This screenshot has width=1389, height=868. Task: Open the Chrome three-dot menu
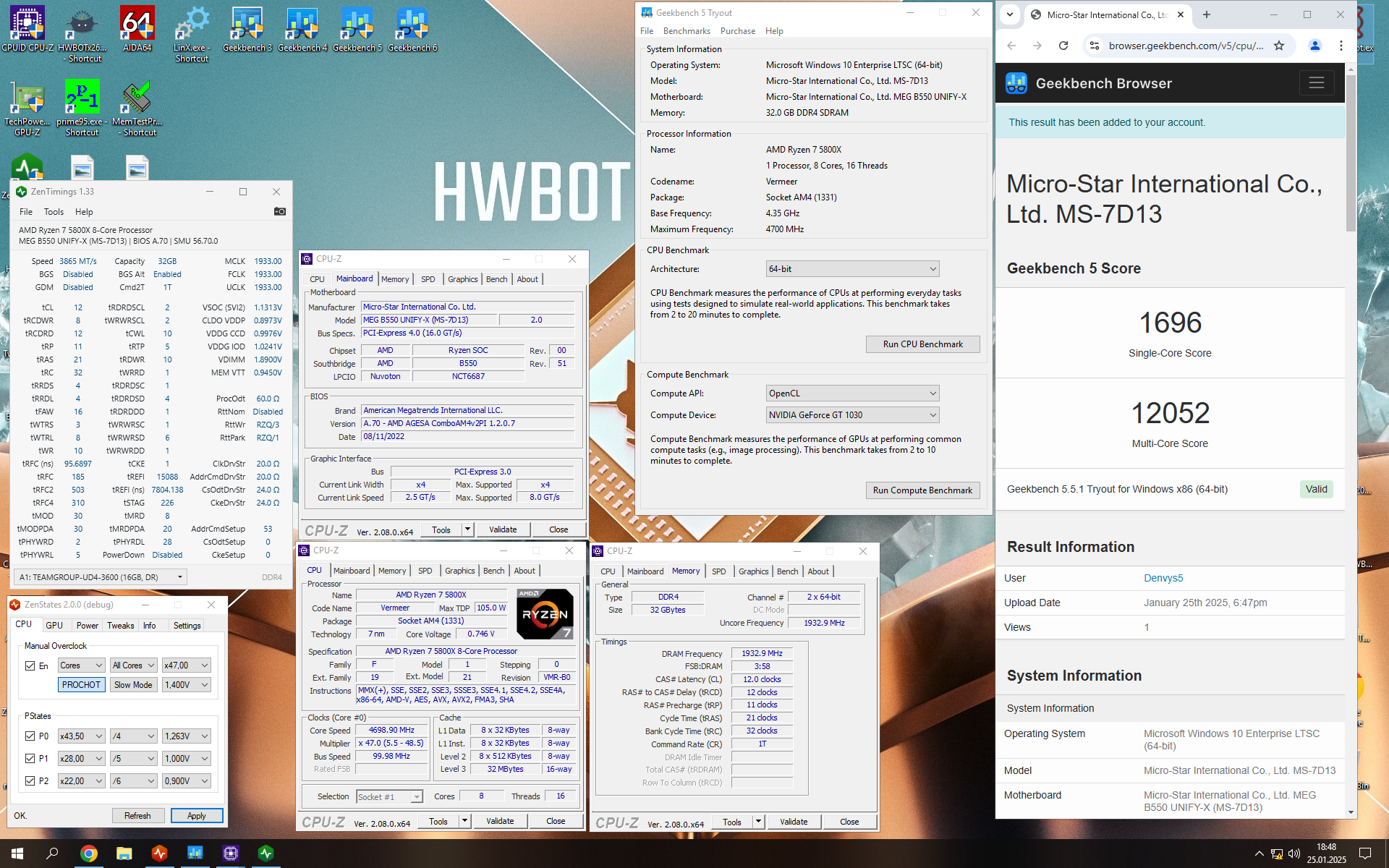(1341, 46)
